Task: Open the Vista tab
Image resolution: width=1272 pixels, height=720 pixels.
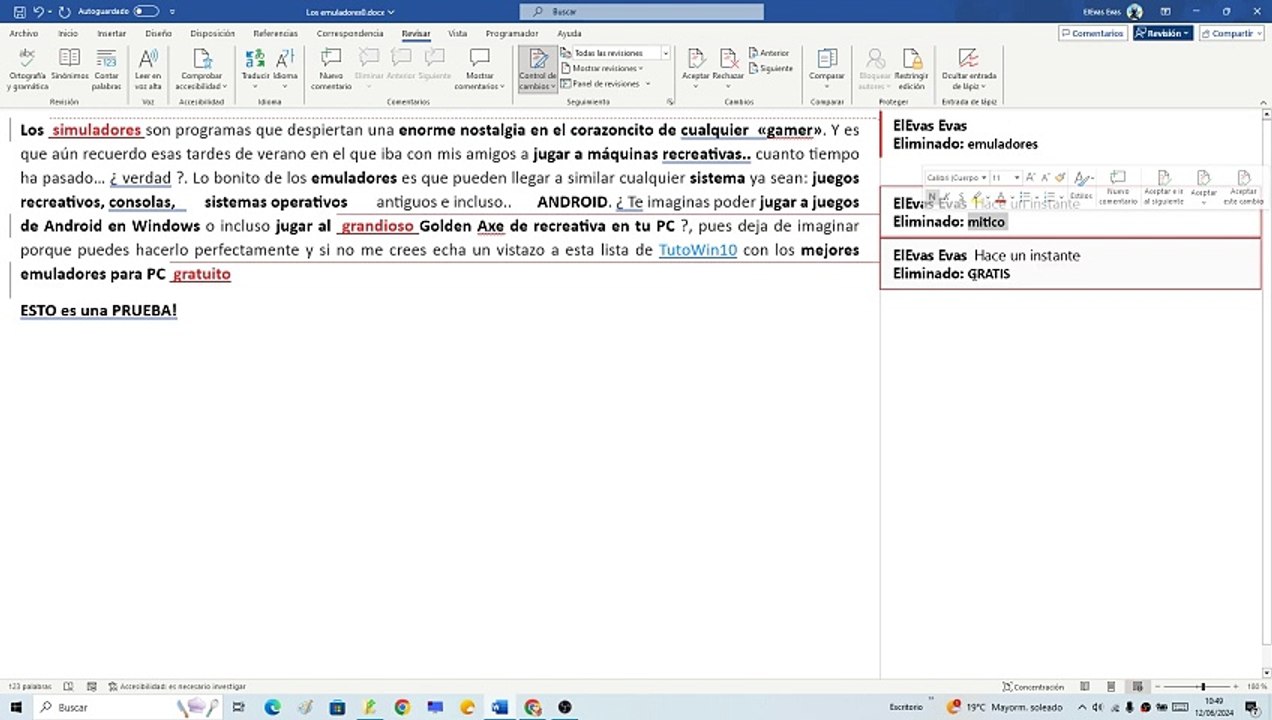Action: click(x=457, y=33)
